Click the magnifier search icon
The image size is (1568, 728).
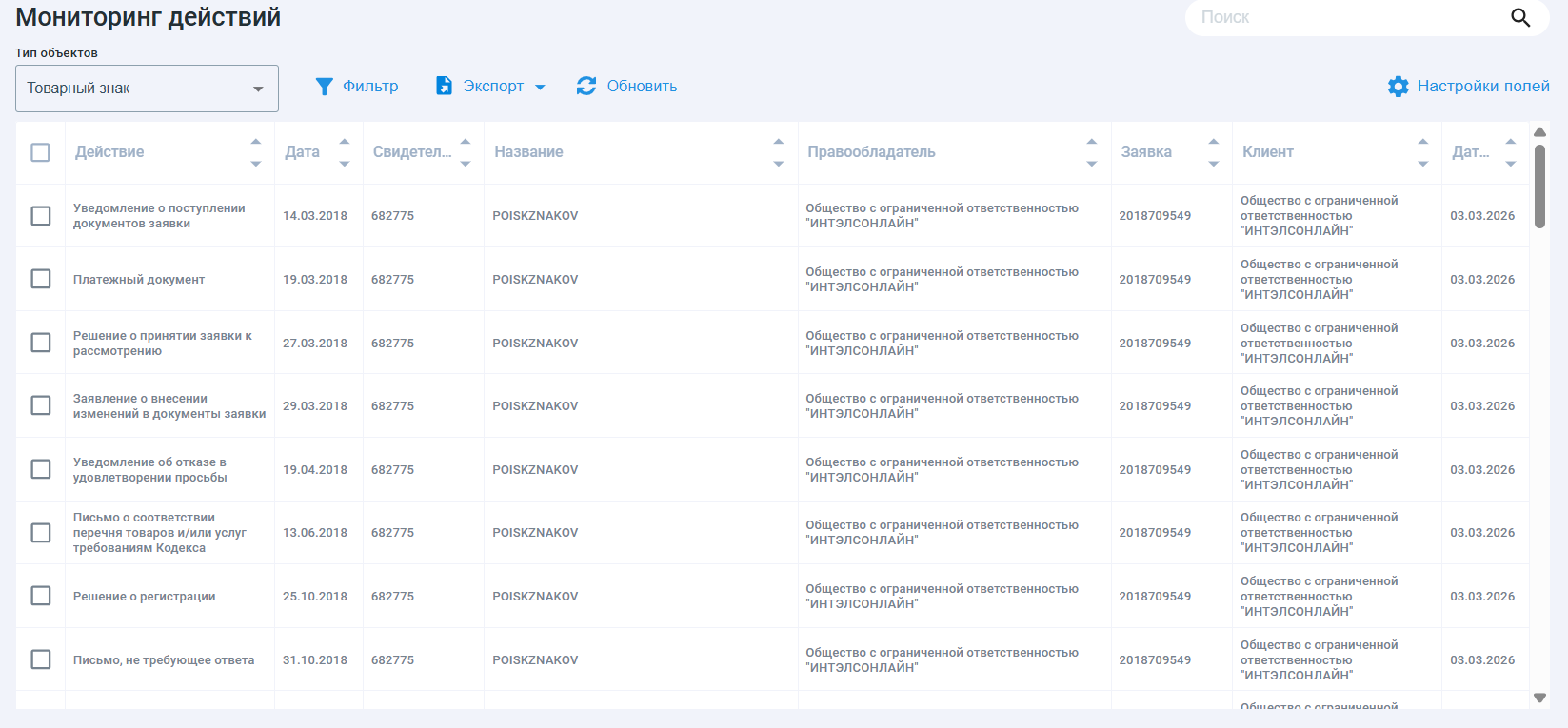tap(1520, 17)
